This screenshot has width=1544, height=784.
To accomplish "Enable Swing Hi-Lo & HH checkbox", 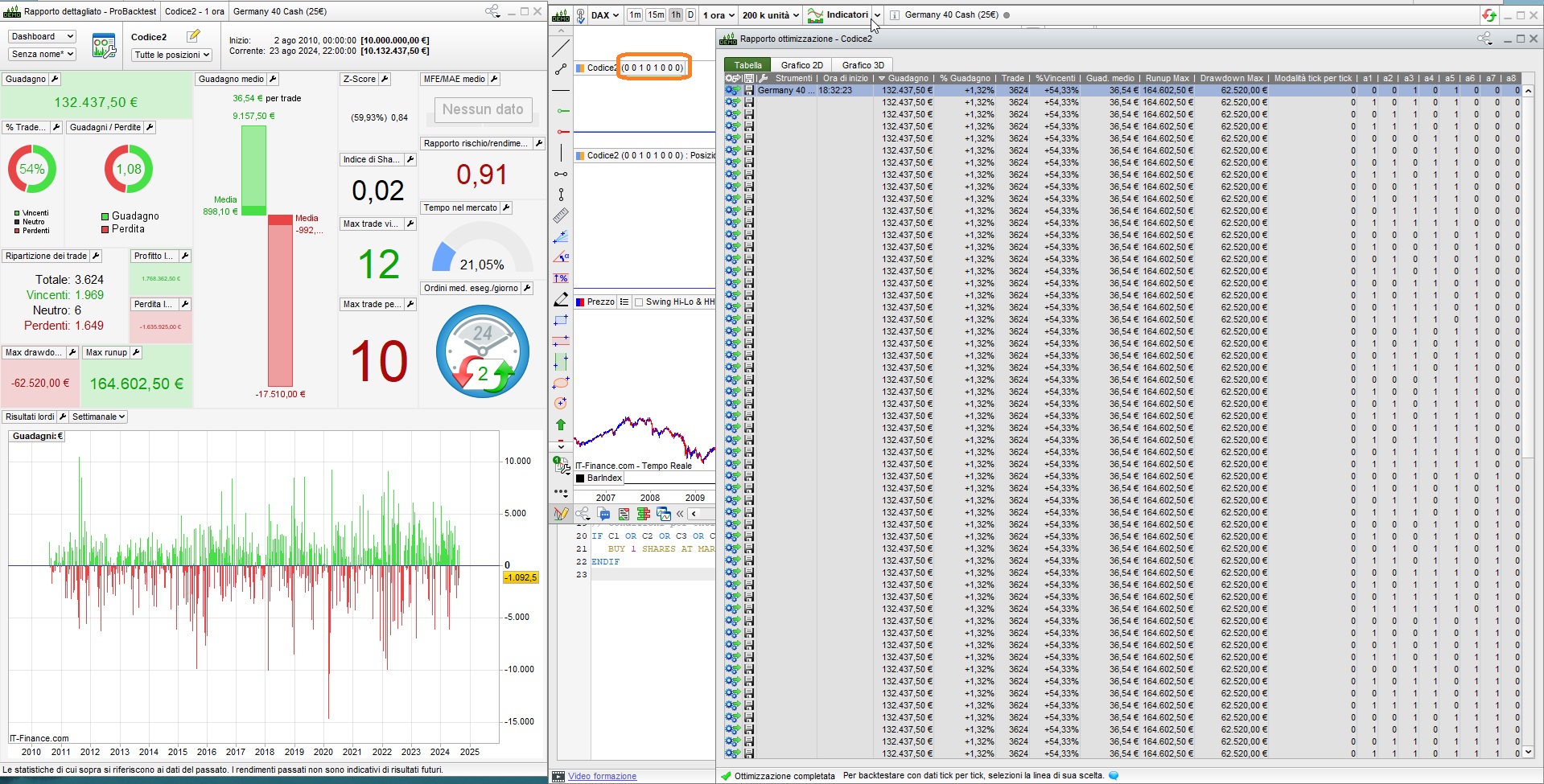I will click(639, 302).
